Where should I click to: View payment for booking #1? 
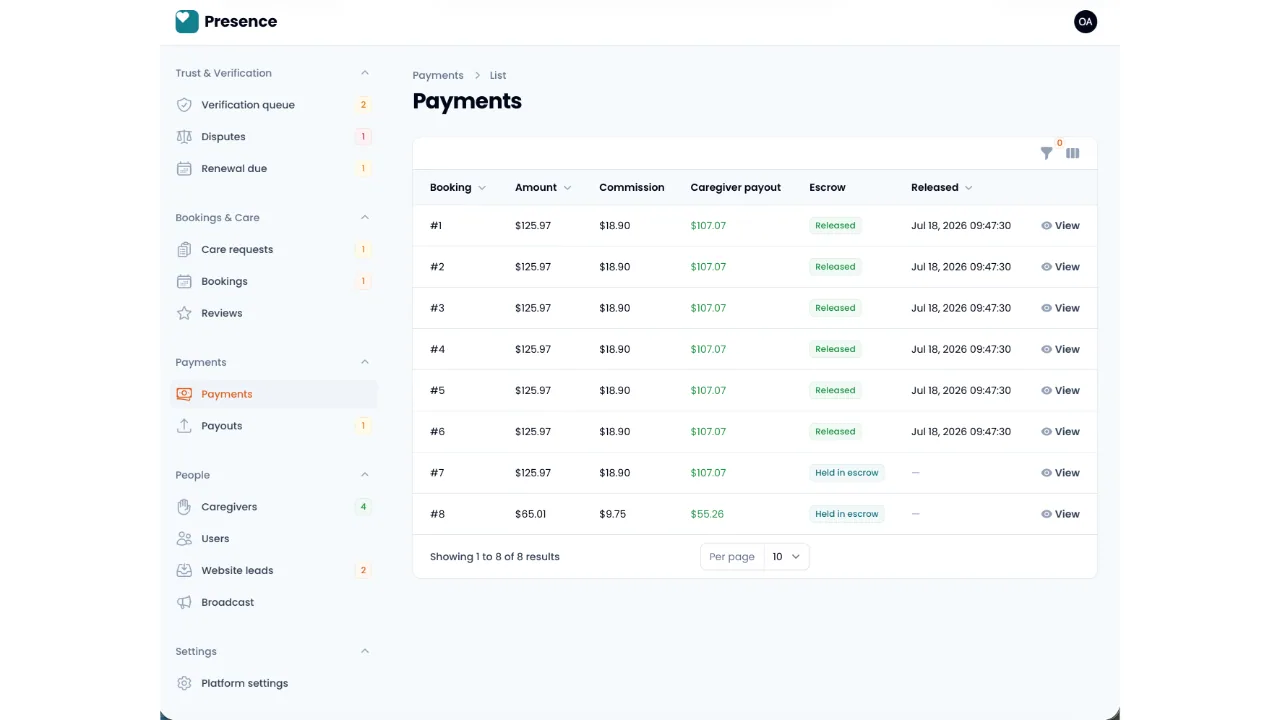click(1060, 226)
